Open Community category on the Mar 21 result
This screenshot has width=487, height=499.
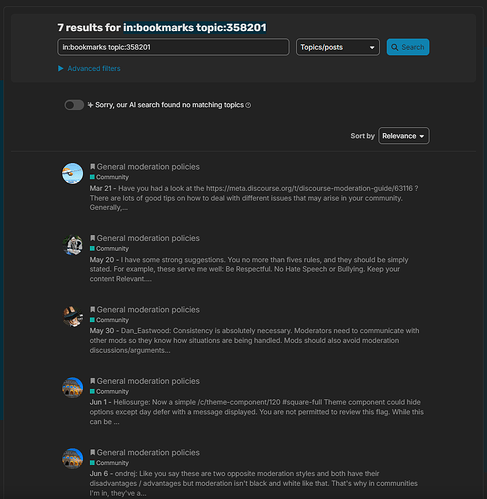tap(109, 177)
